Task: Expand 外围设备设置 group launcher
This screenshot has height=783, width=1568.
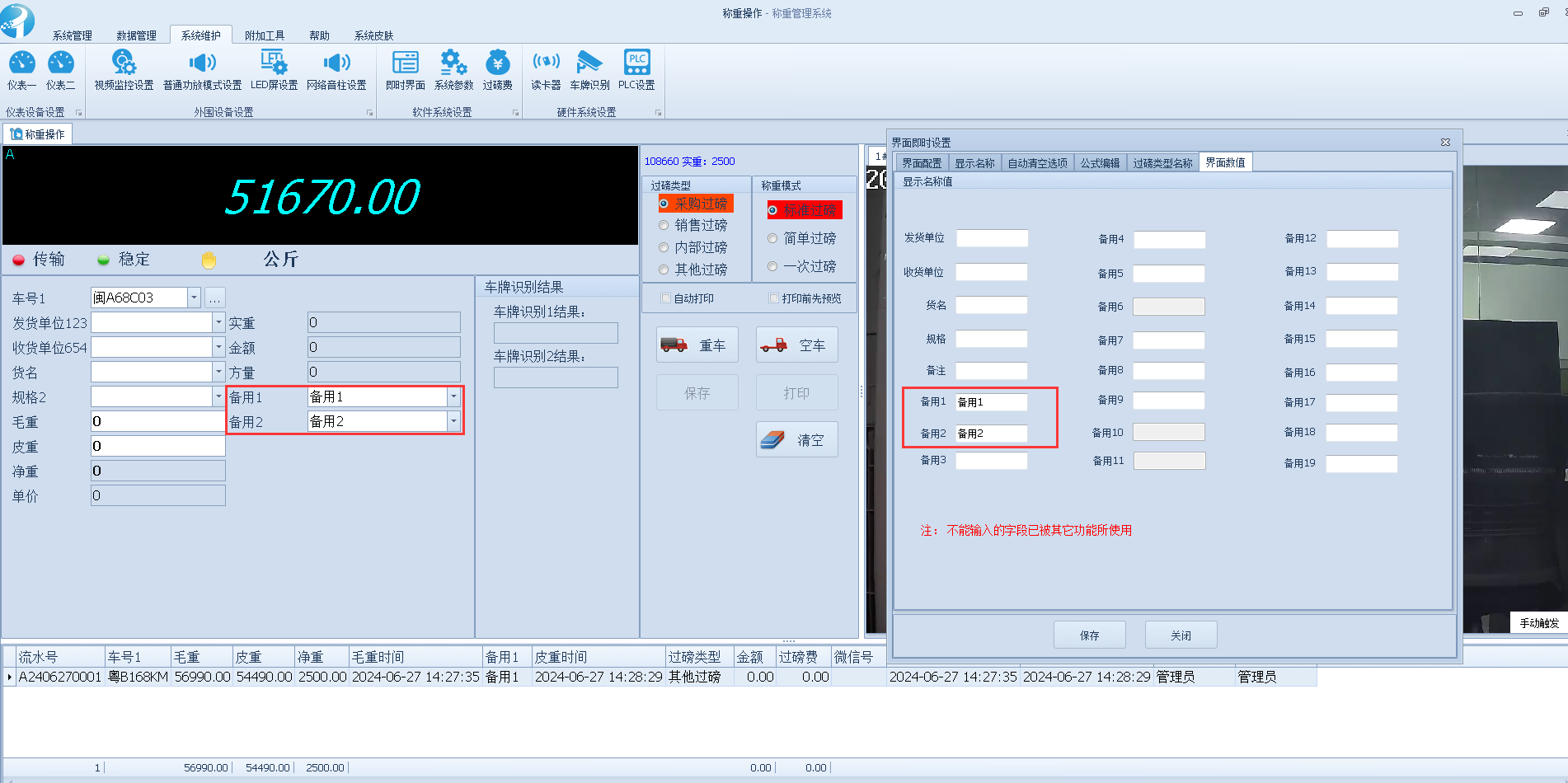Action: [x=370, y=113]
